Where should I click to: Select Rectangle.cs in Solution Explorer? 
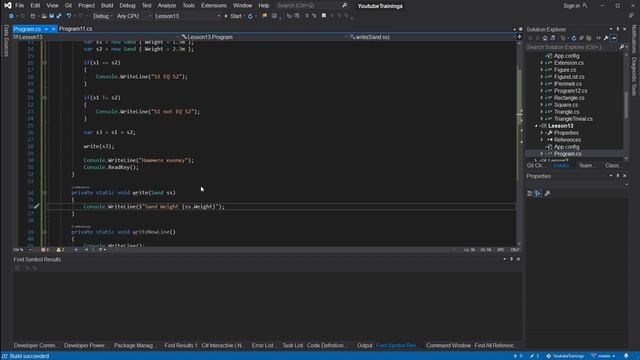click(x=569, y=98)
